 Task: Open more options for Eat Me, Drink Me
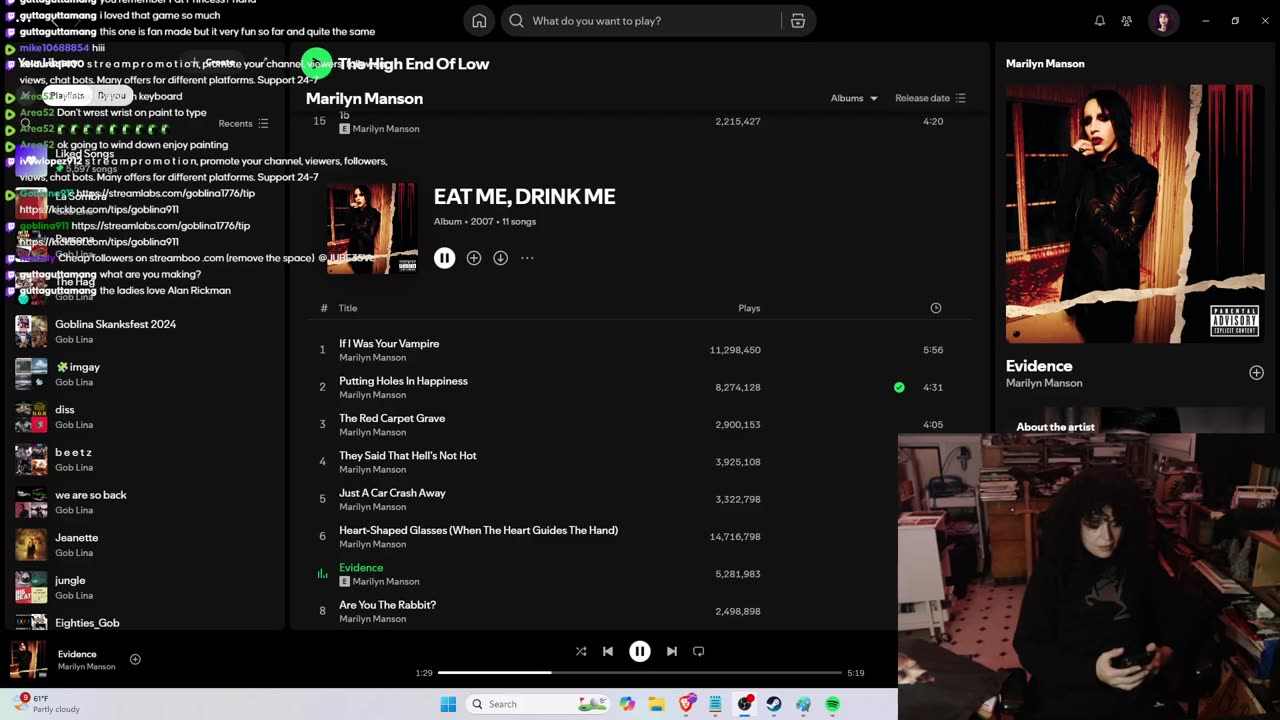pos(527,258)
